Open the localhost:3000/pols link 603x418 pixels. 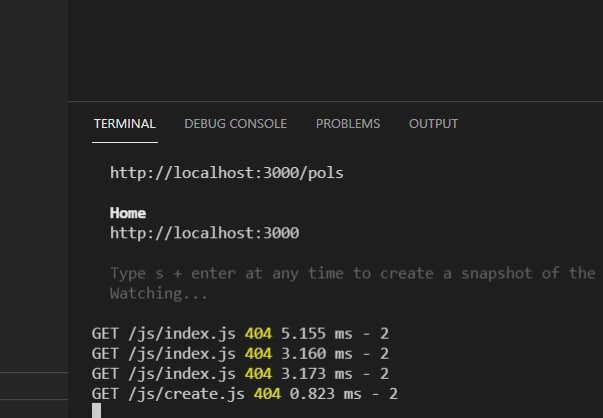(x=226, y=173)
